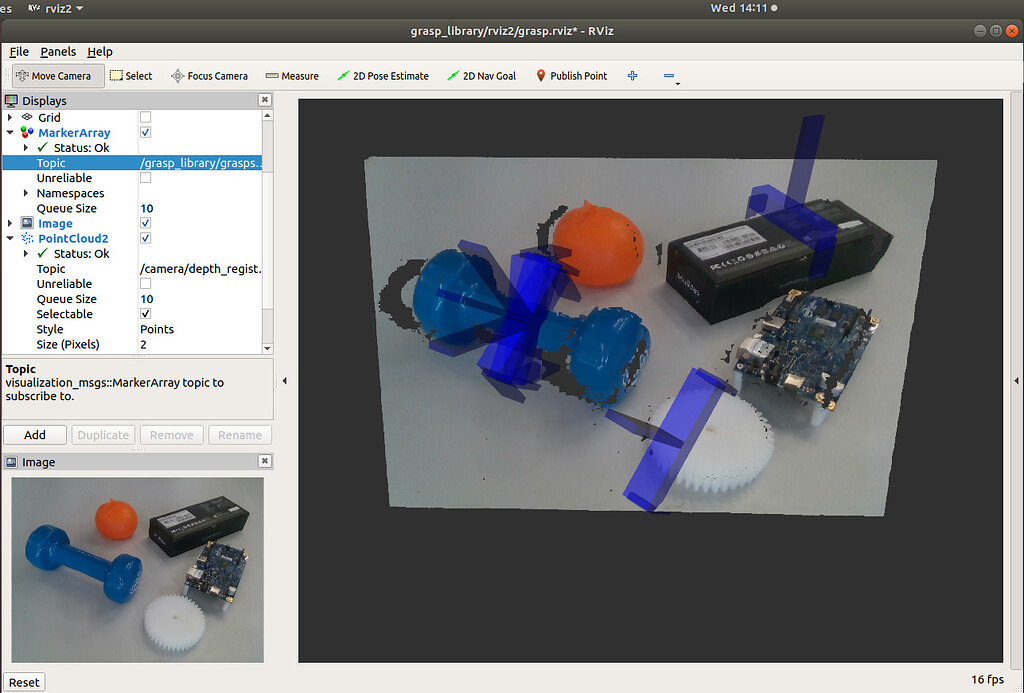Select the Publish Point tool
This screenshot has width=1024, height=693.
[x=571, y=75]
